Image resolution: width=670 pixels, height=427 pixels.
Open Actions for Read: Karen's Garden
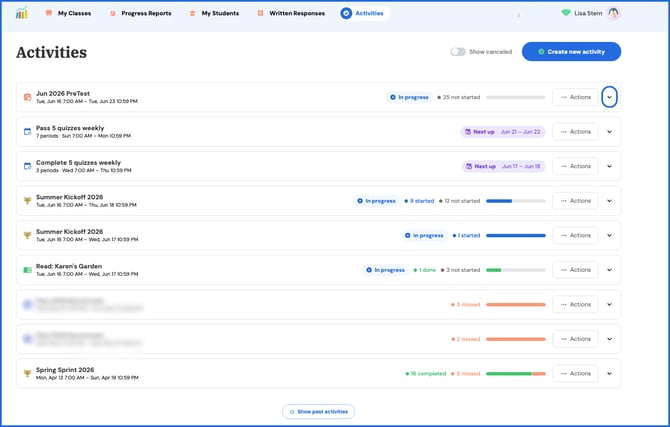(575, 270)
